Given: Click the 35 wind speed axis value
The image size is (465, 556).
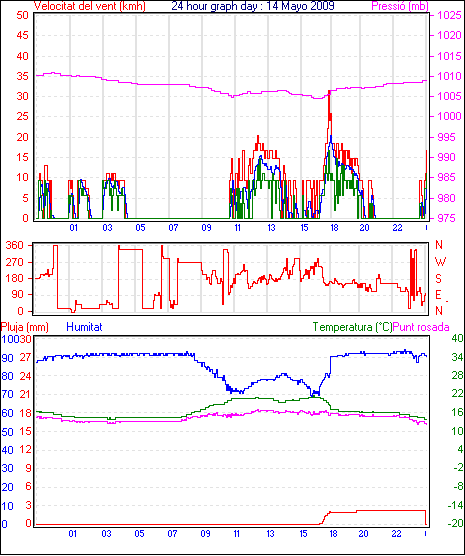Looking at the screenshot, I should coord(22,76).
